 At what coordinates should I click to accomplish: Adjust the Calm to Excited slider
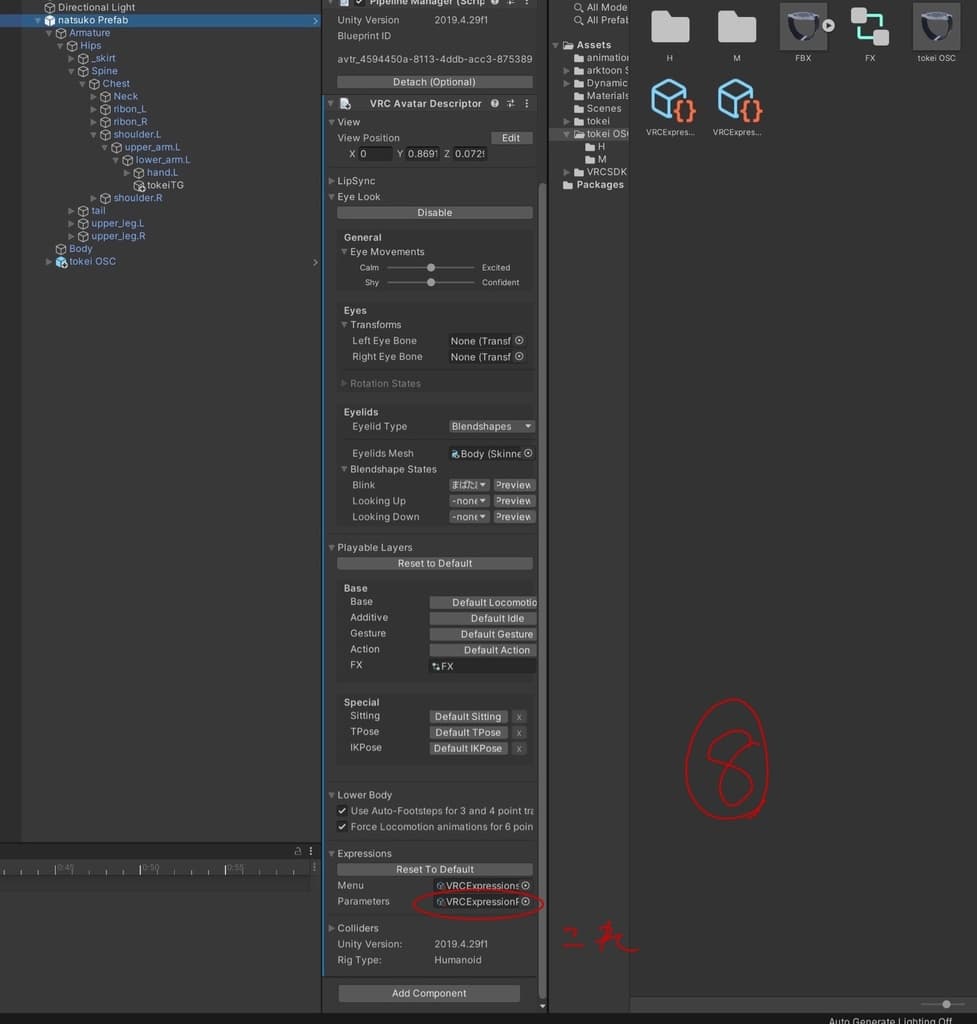click(x=431, y=268)
